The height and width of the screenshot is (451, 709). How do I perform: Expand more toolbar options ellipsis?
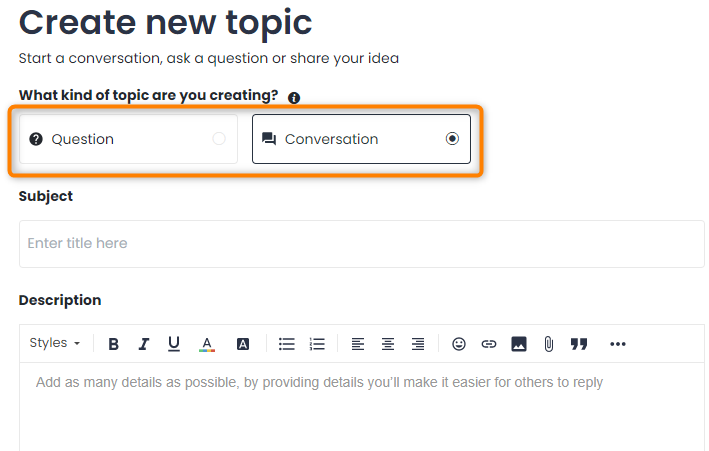(618, 344)
